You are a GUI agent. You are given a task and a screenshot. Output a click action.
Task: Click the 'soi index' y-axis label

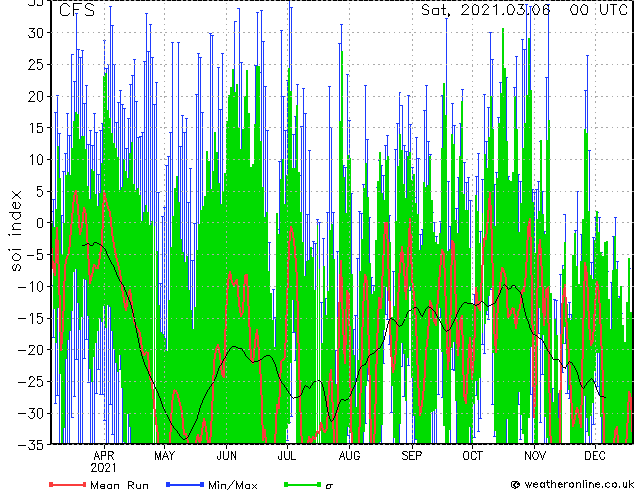(16, 231)
